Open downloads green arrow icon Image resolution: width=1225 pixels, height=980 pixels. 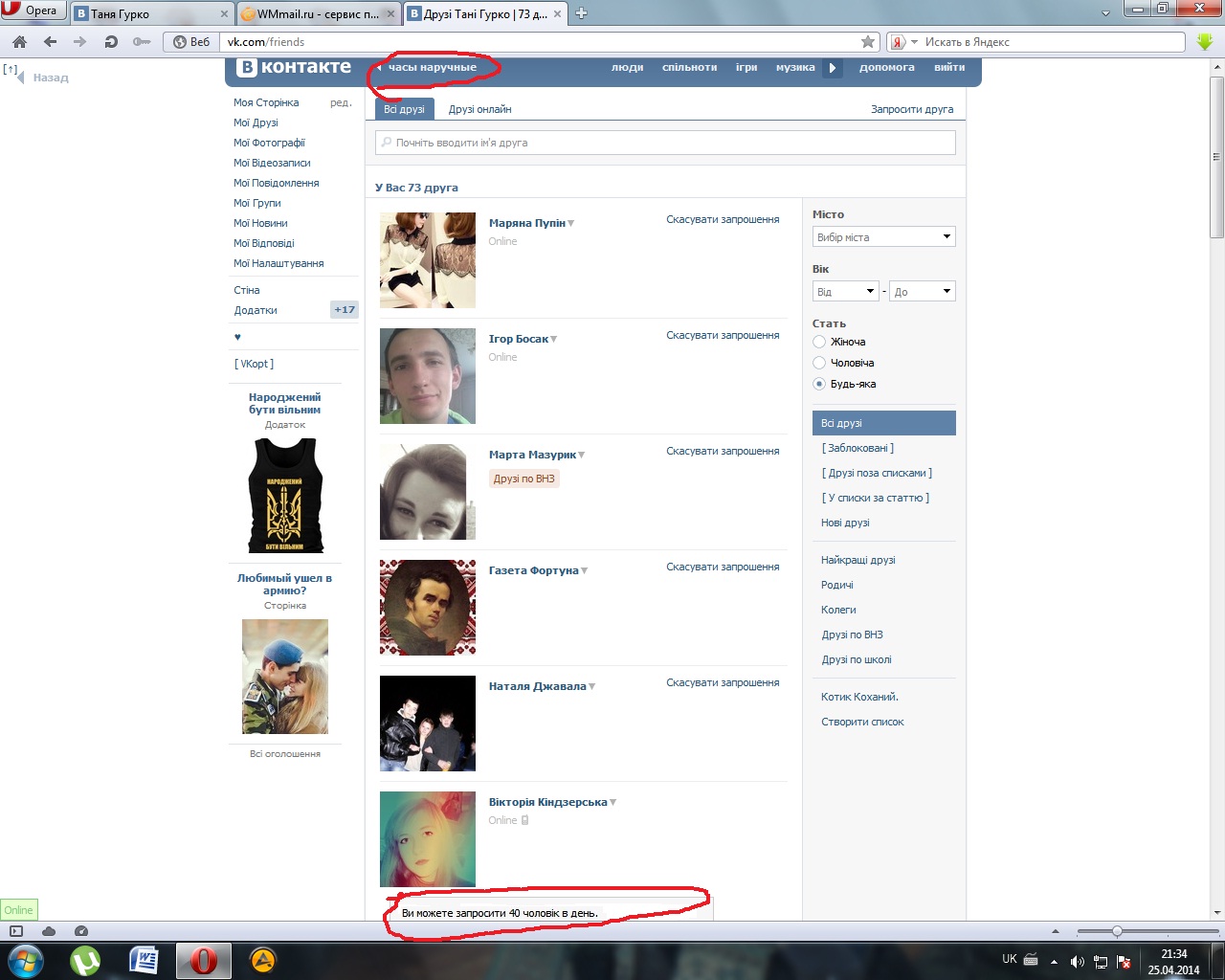point(1205,42)
